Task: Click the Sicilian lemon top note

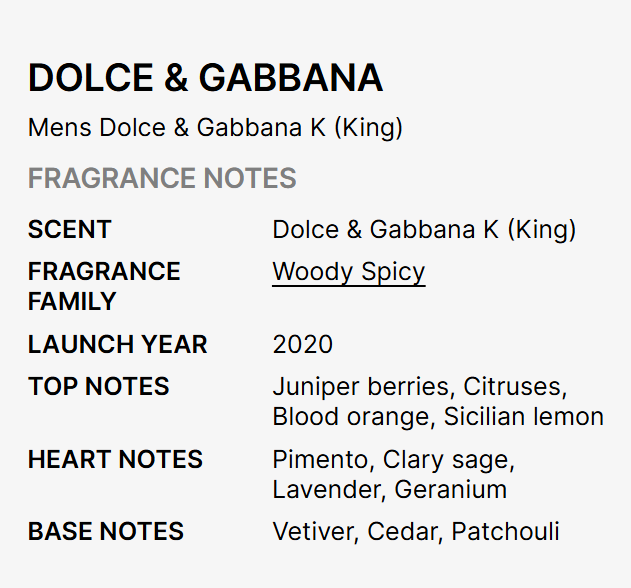Action: (x=523, y=416)
